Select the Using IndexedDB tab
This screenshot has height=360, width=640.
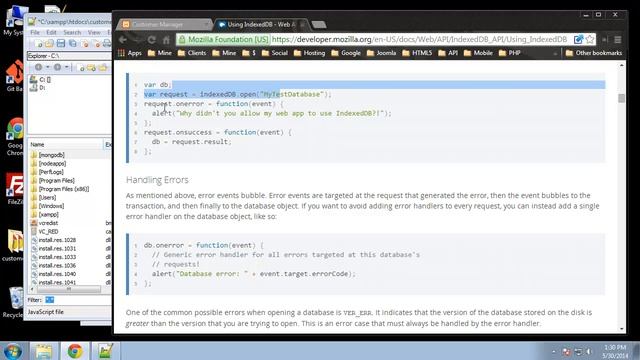click(x=260, y=24)
